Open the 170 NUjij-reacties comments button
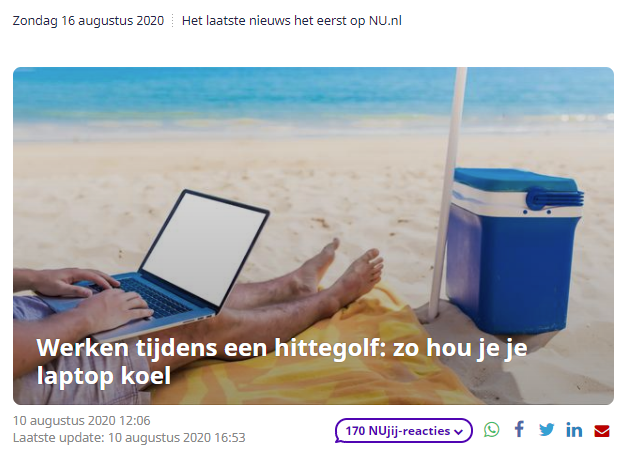The width and height of the screenshot is (639, 457). pos(403,431)
